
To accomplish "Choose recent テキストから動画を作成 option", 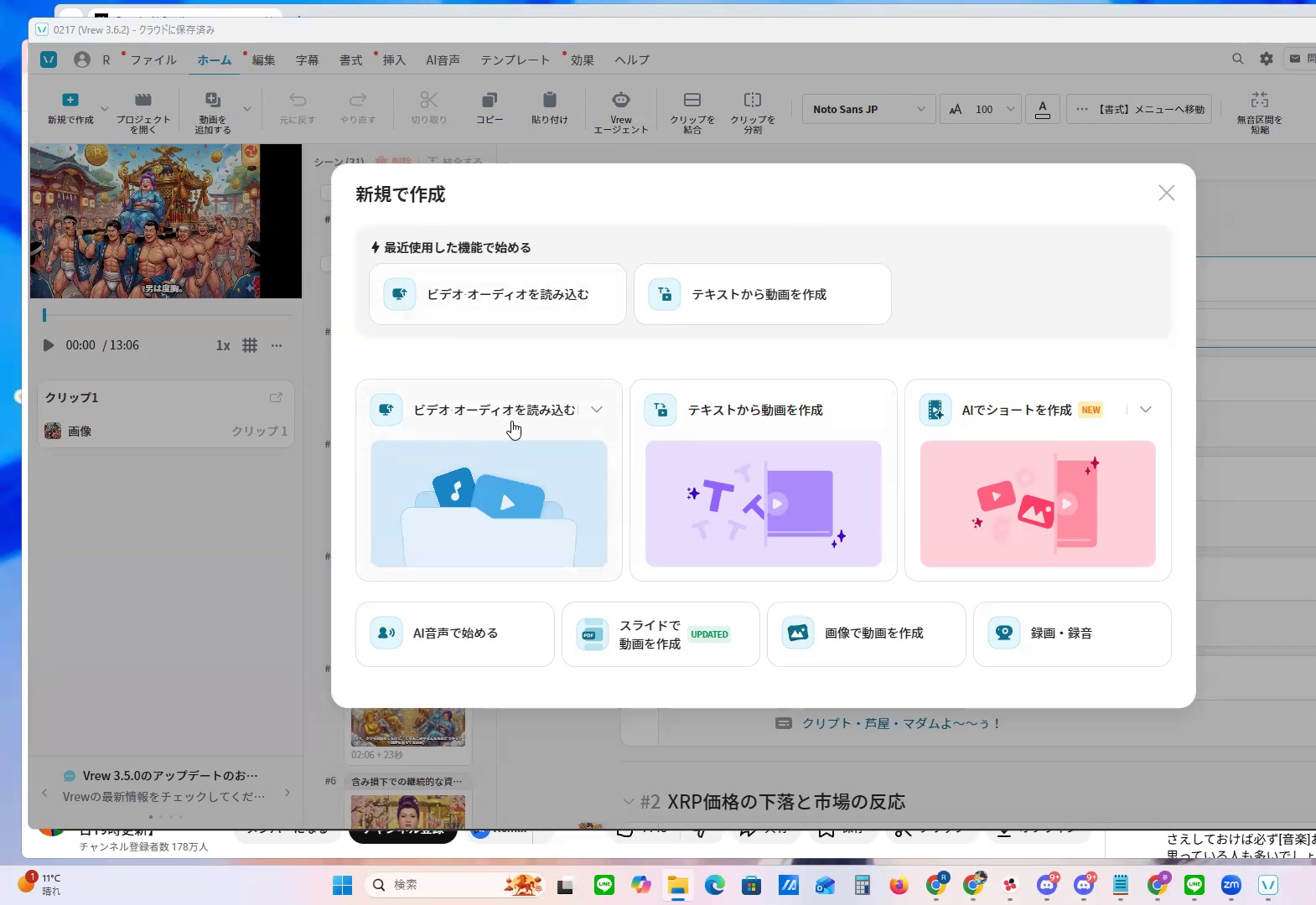I will 763,294.
